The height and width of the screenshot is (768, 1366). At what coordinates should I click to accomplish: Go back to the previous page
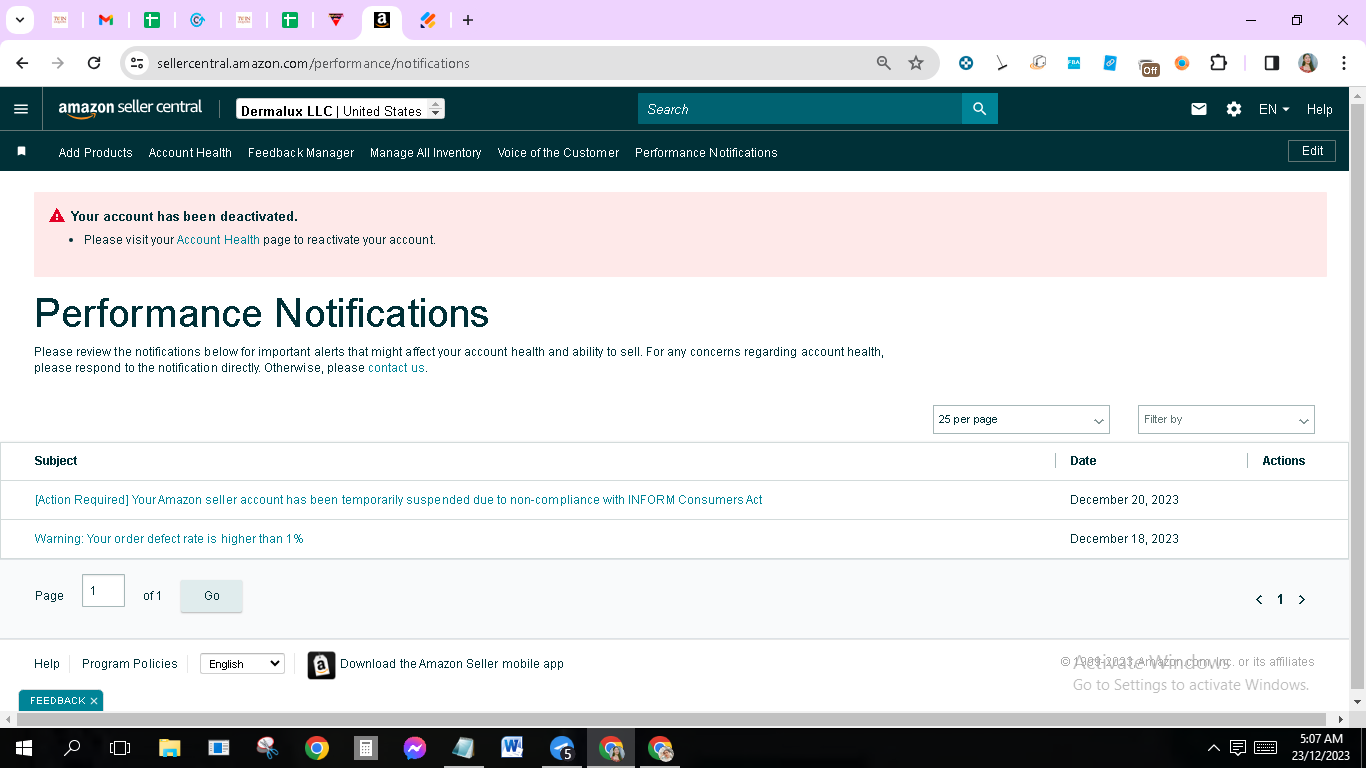(22, 63)
